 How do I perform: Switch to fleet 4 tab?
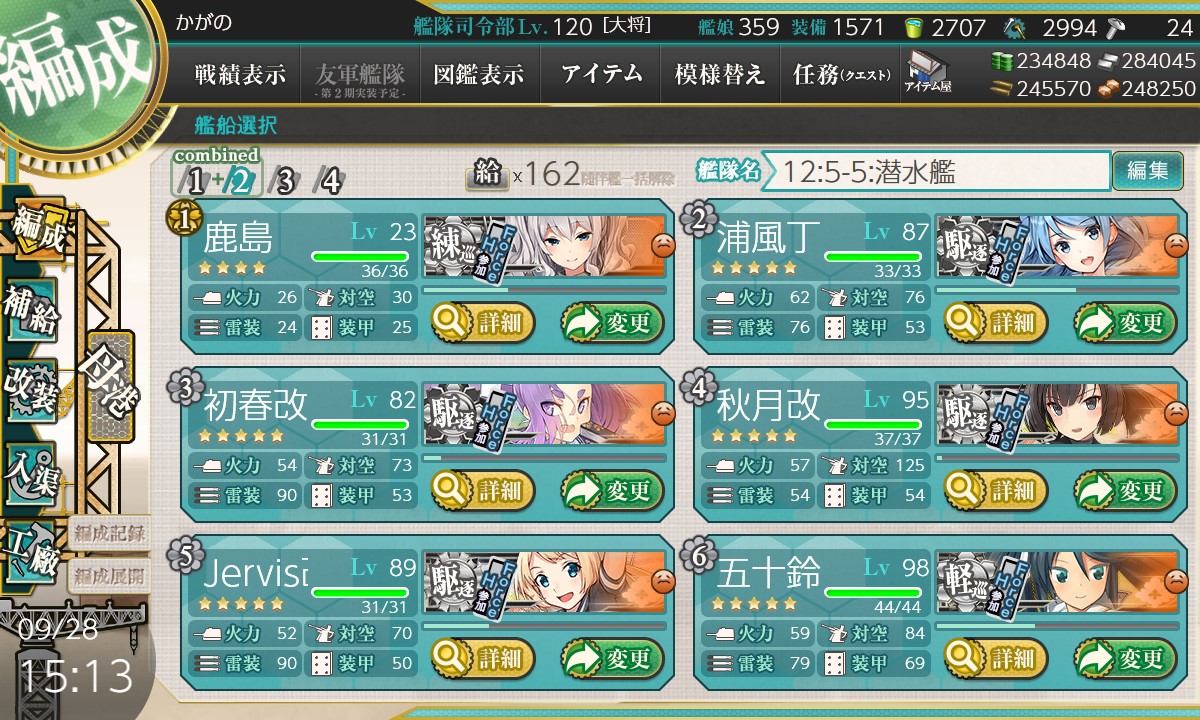pos(329,181)
